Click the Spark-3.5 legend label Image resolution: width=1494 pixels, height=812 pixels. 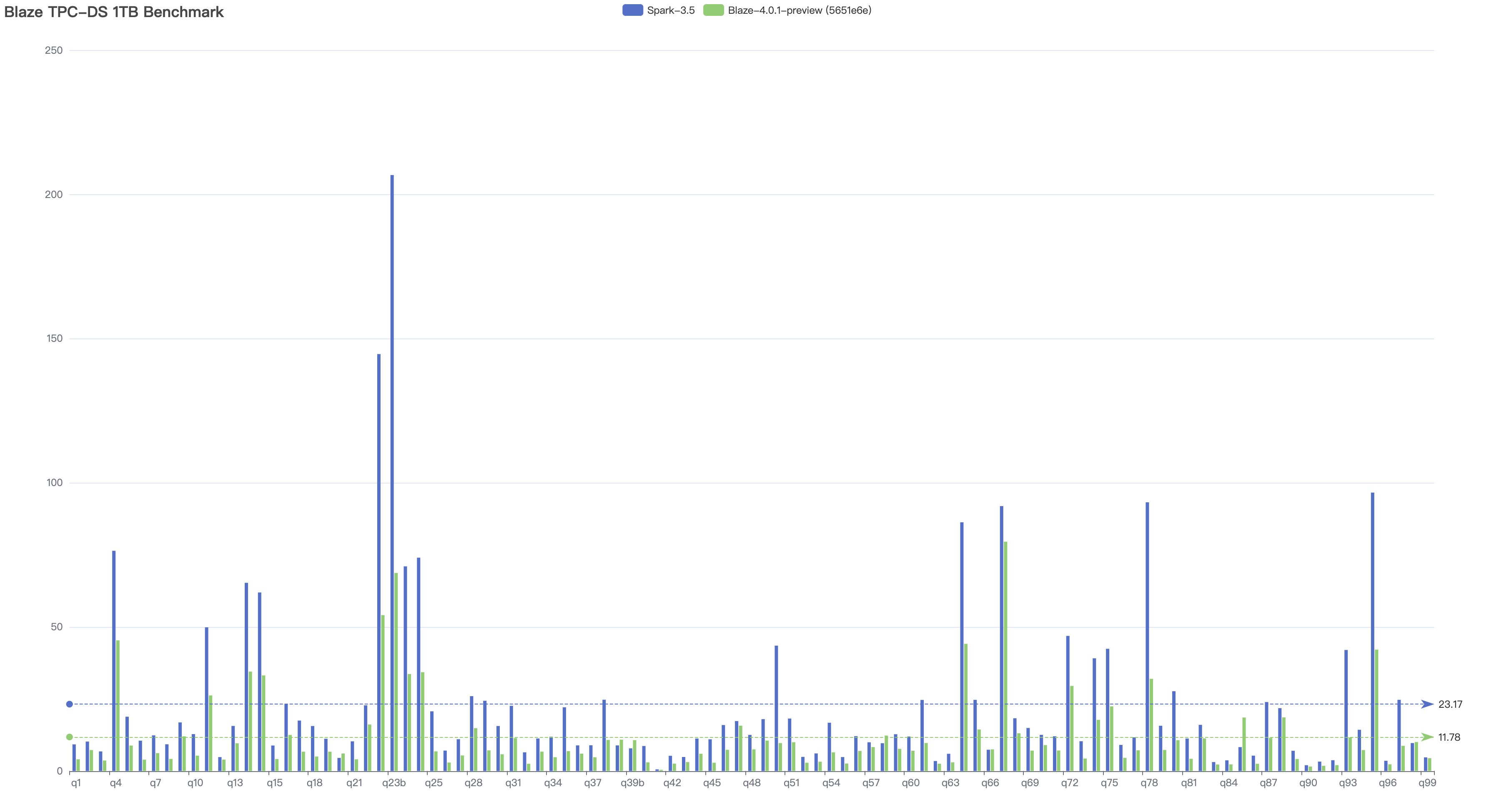click(670, 10)
